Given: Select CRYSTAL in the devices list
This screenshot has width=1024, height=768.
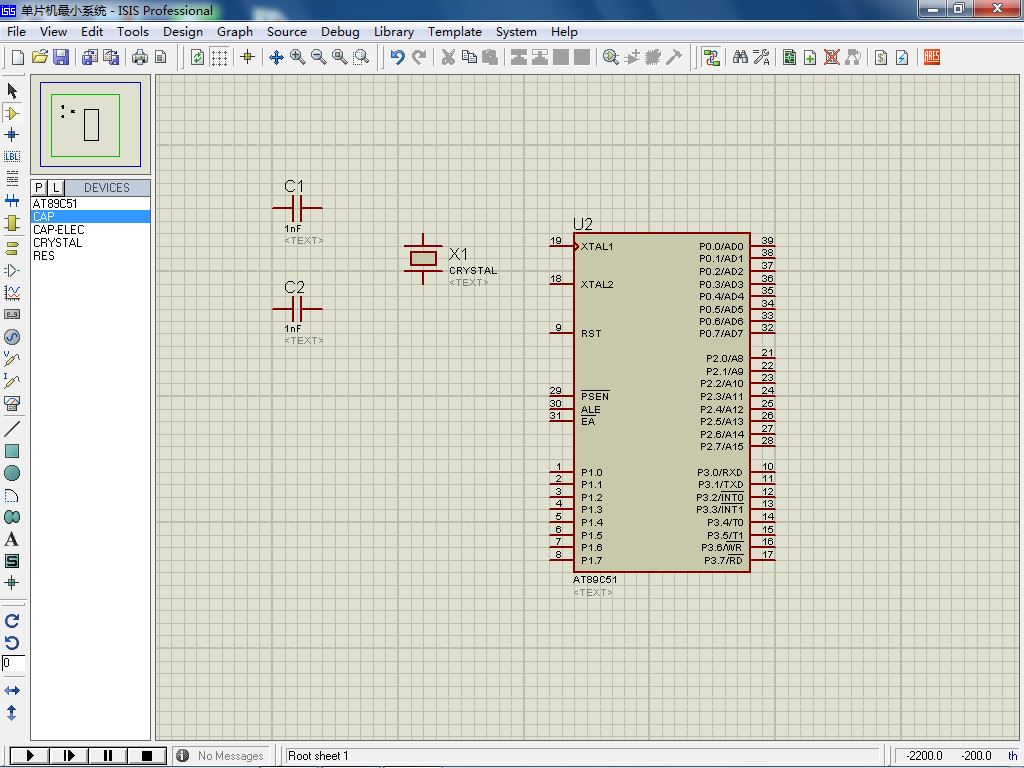Looking at the screenshot, I should pos(57,243).
